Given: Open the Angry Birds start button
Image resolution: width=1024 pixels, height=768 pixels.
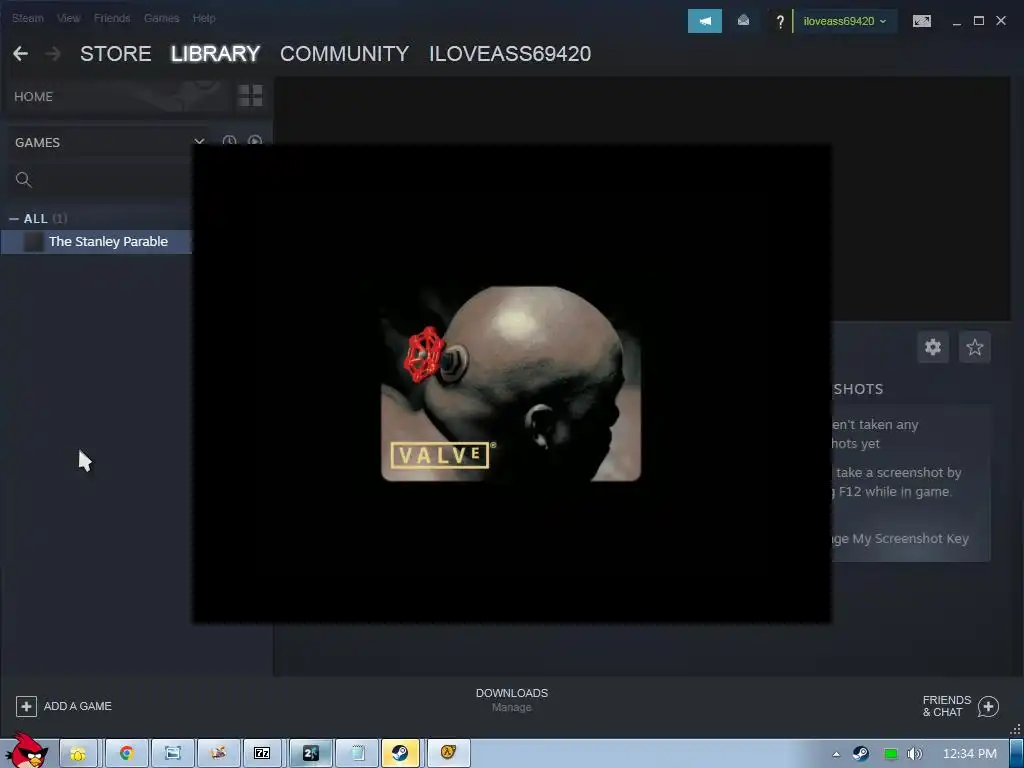Looking at the screenshot, I should tap(26, 750).
